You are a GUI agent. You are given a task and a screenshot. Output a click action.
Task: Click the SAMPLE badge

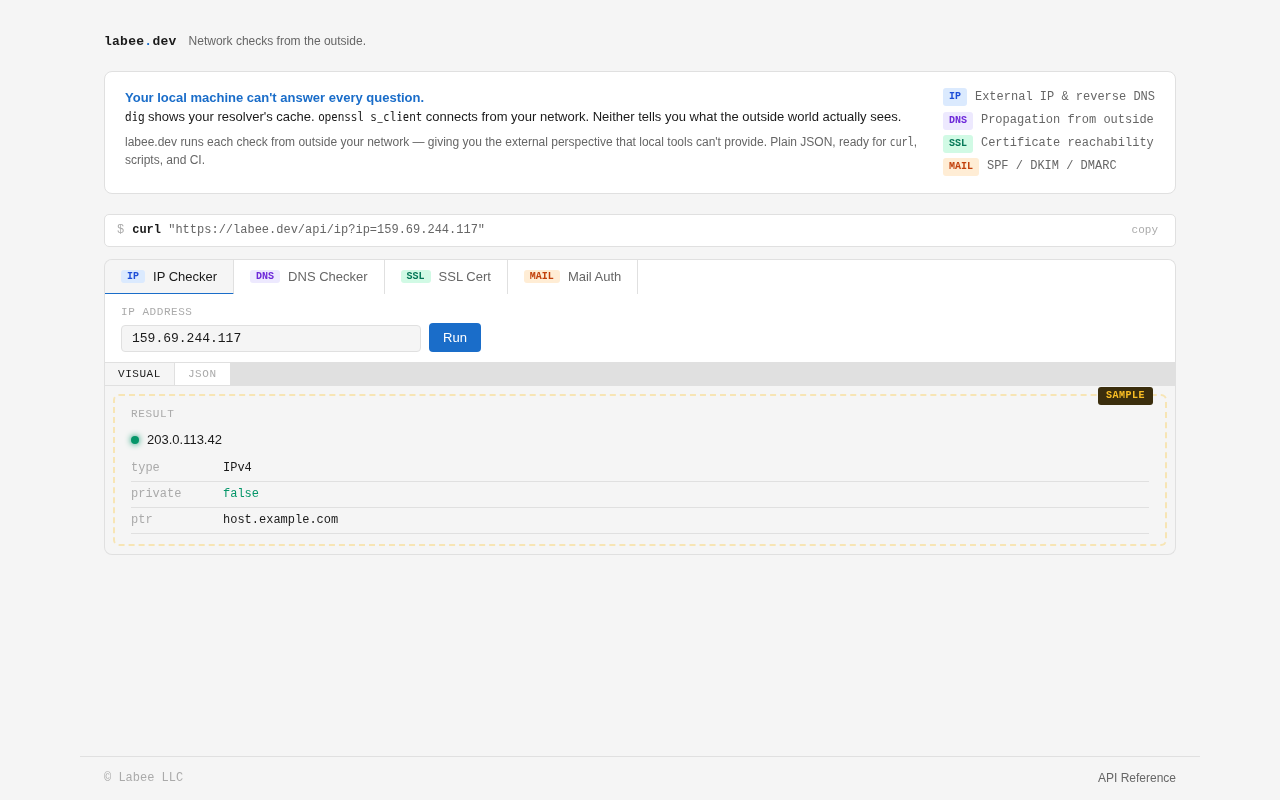[x=1125, y=396]
